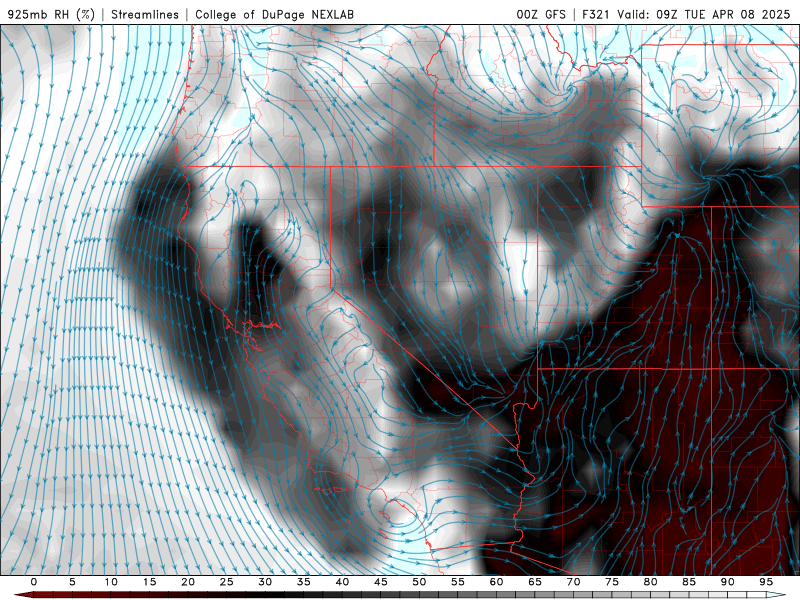Screen dimensions: 800x600
Task: Click the colorbar label '55'
Action: tap(458, 582)
